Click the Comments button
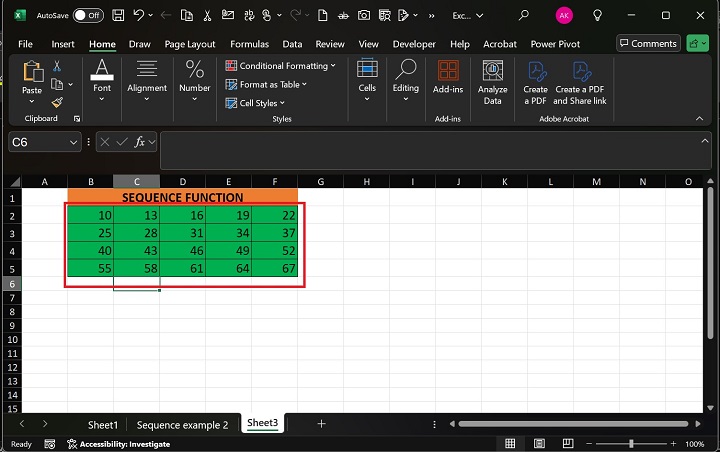This screenshot has height=452, width=720. point(648,44)
